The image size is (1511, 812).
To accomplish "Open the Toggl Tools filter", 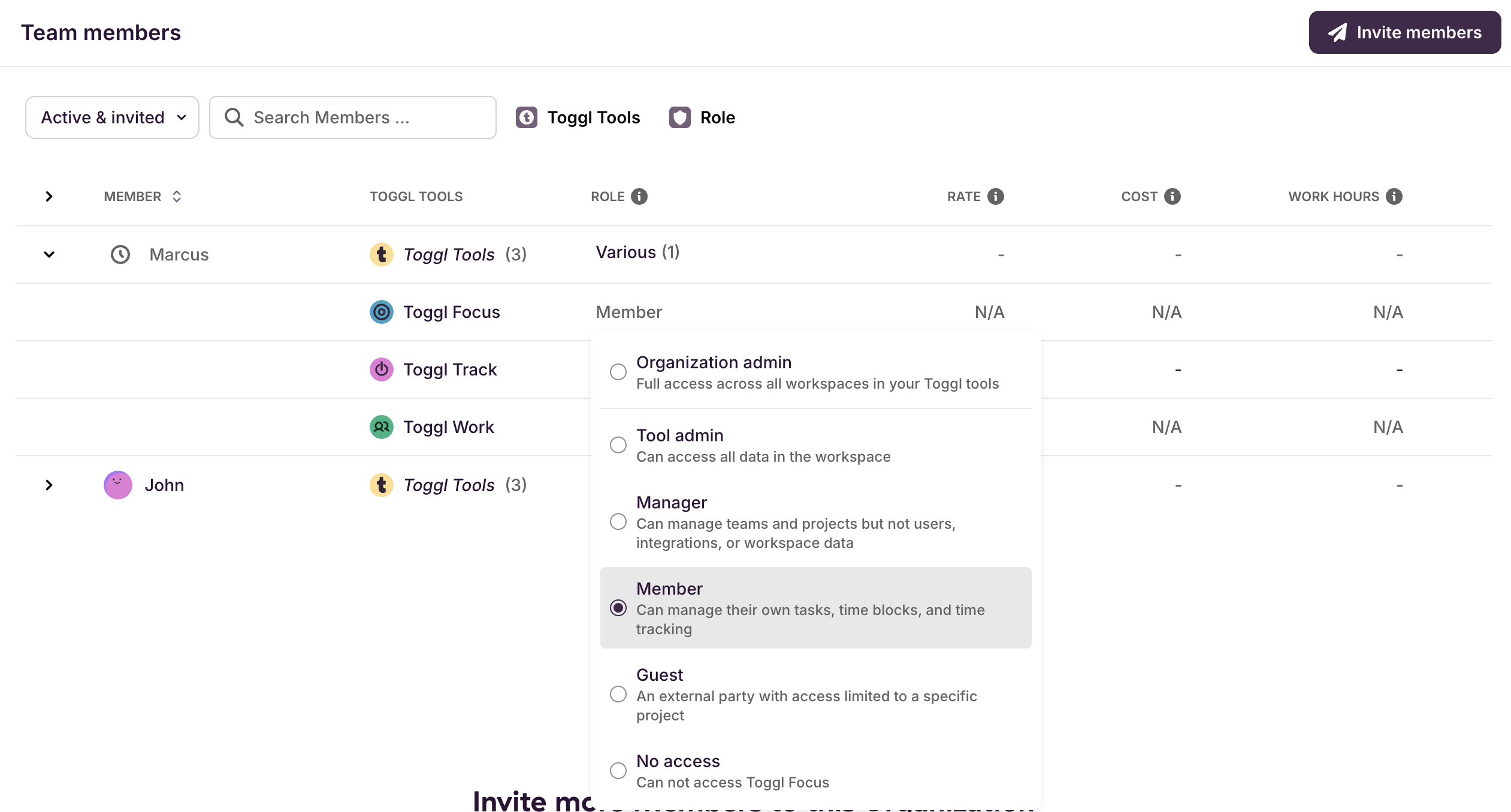I will pos(578,117).
